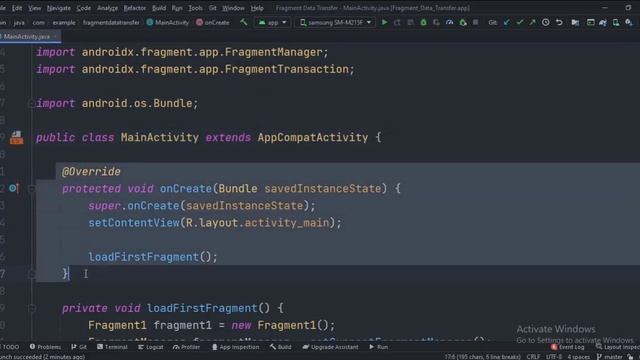Open the Git menu

(213, 8)
